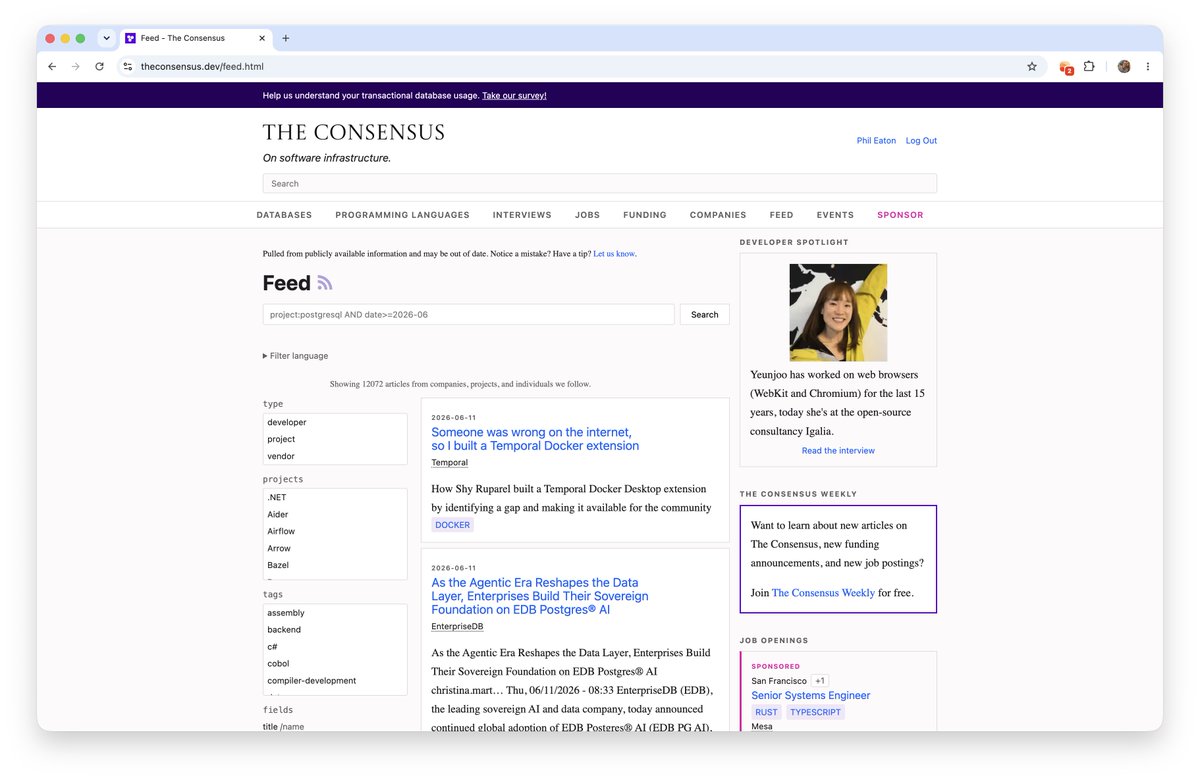This screenshot has width=1200, height=780.
Task: Open the Temporal Docker extension article
Action: click(535, 439)
